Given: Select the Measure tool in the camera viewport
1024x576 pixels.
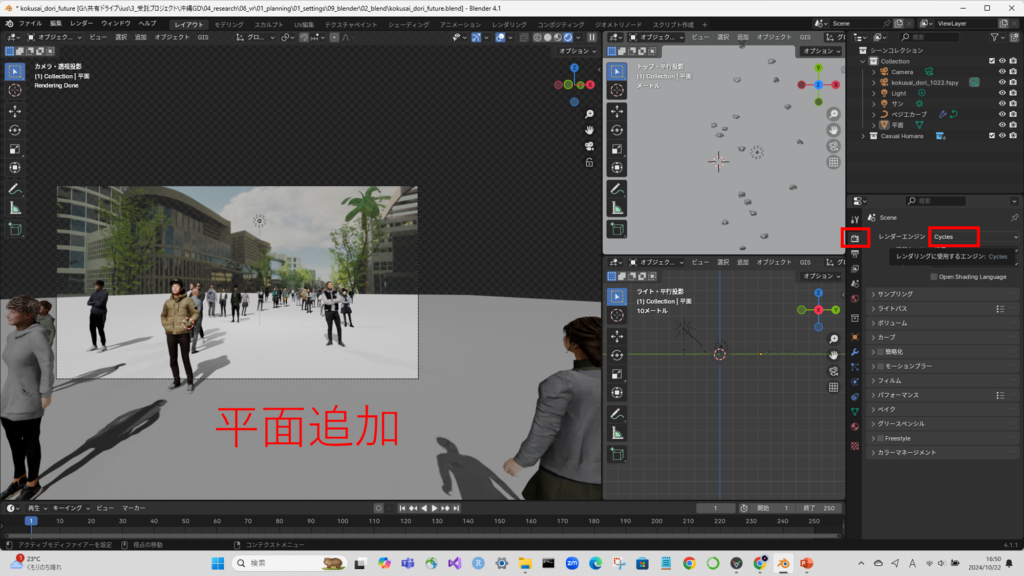Looking at the screenshot, I should pos(15,207).
